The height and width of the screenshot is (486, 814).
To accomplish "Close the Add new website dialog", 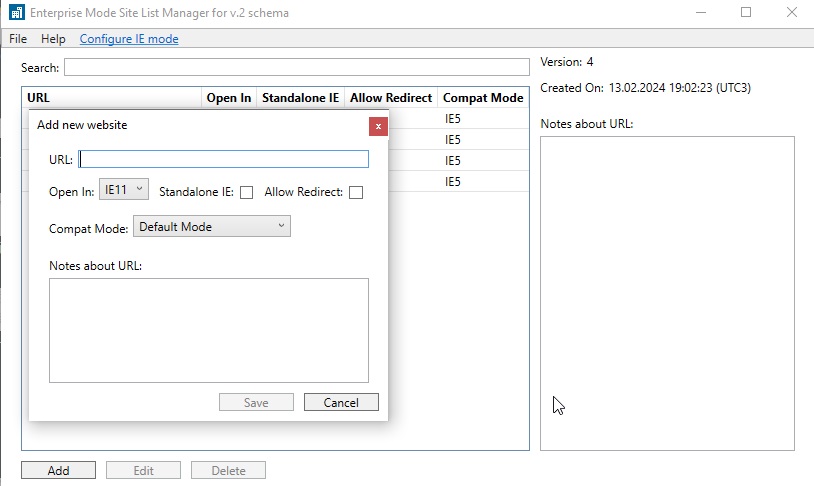I will coord(378,126).
